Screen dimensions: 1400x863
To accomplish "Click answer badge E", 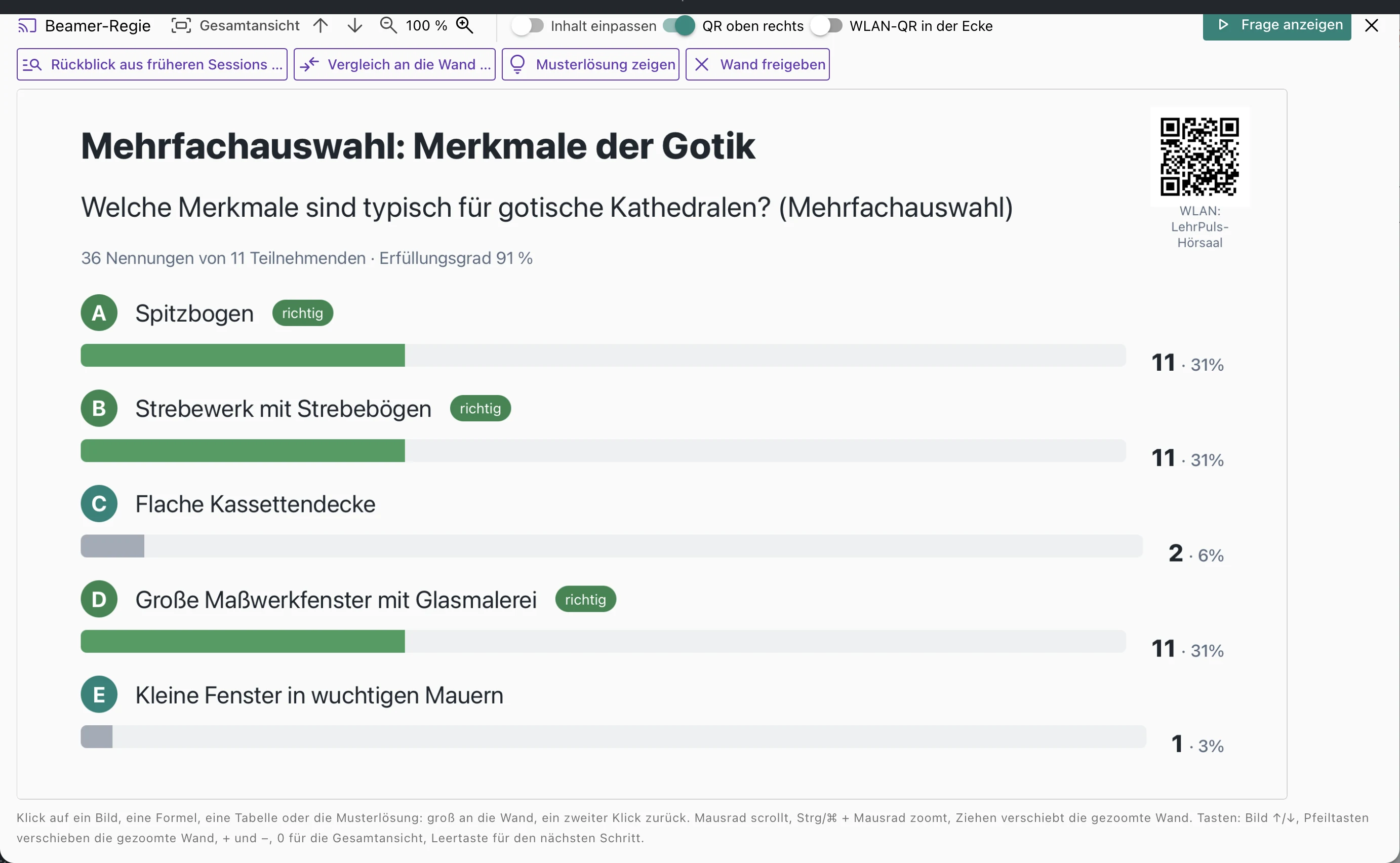I will (x=99, y=695).
